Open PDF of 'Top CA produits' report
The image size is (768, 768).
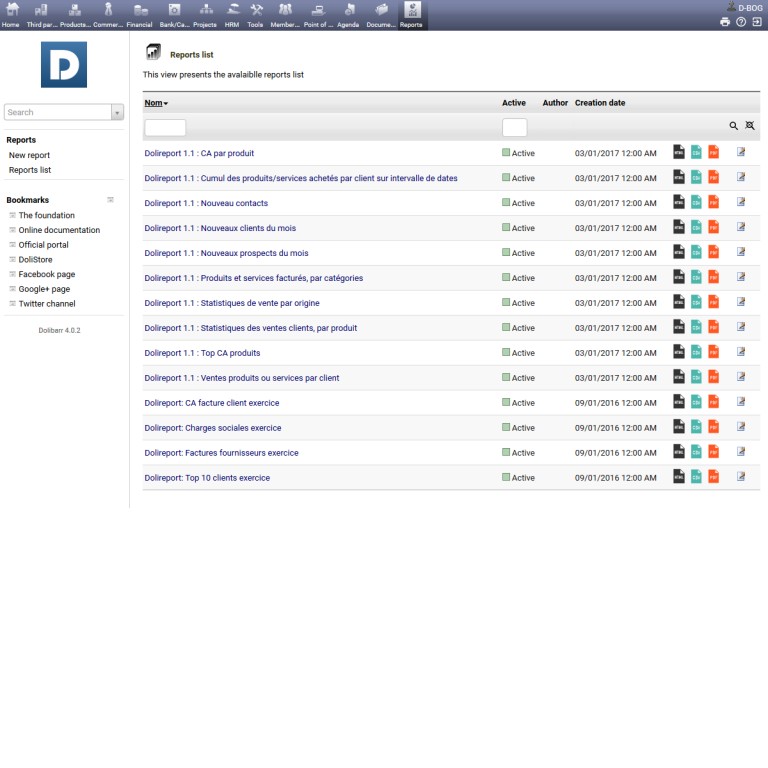pyautogui.click(x=713, y=352)
